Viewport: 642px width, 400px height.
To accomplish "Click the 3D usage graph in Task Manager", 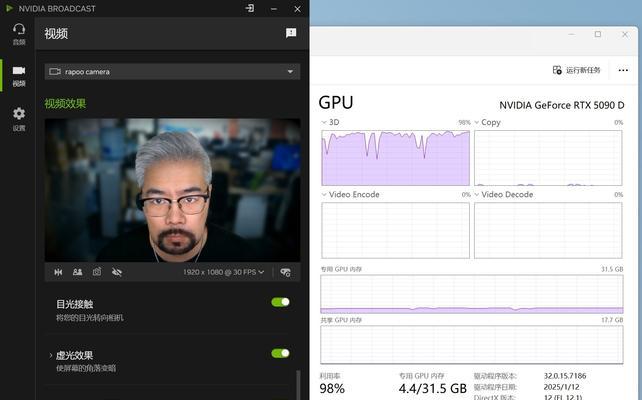I will 396,158.
